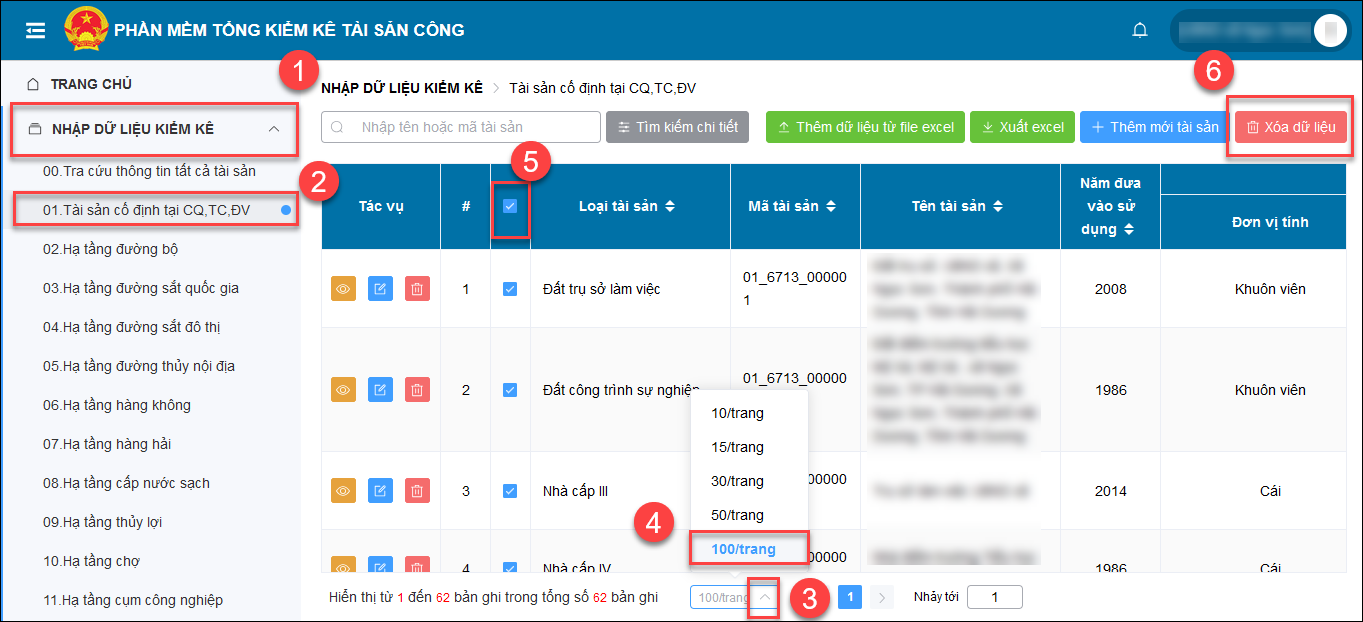This screenshot has width=1363, height=622.
Task: Click year 2008 cell
Action: click(x=1110, y=289)
